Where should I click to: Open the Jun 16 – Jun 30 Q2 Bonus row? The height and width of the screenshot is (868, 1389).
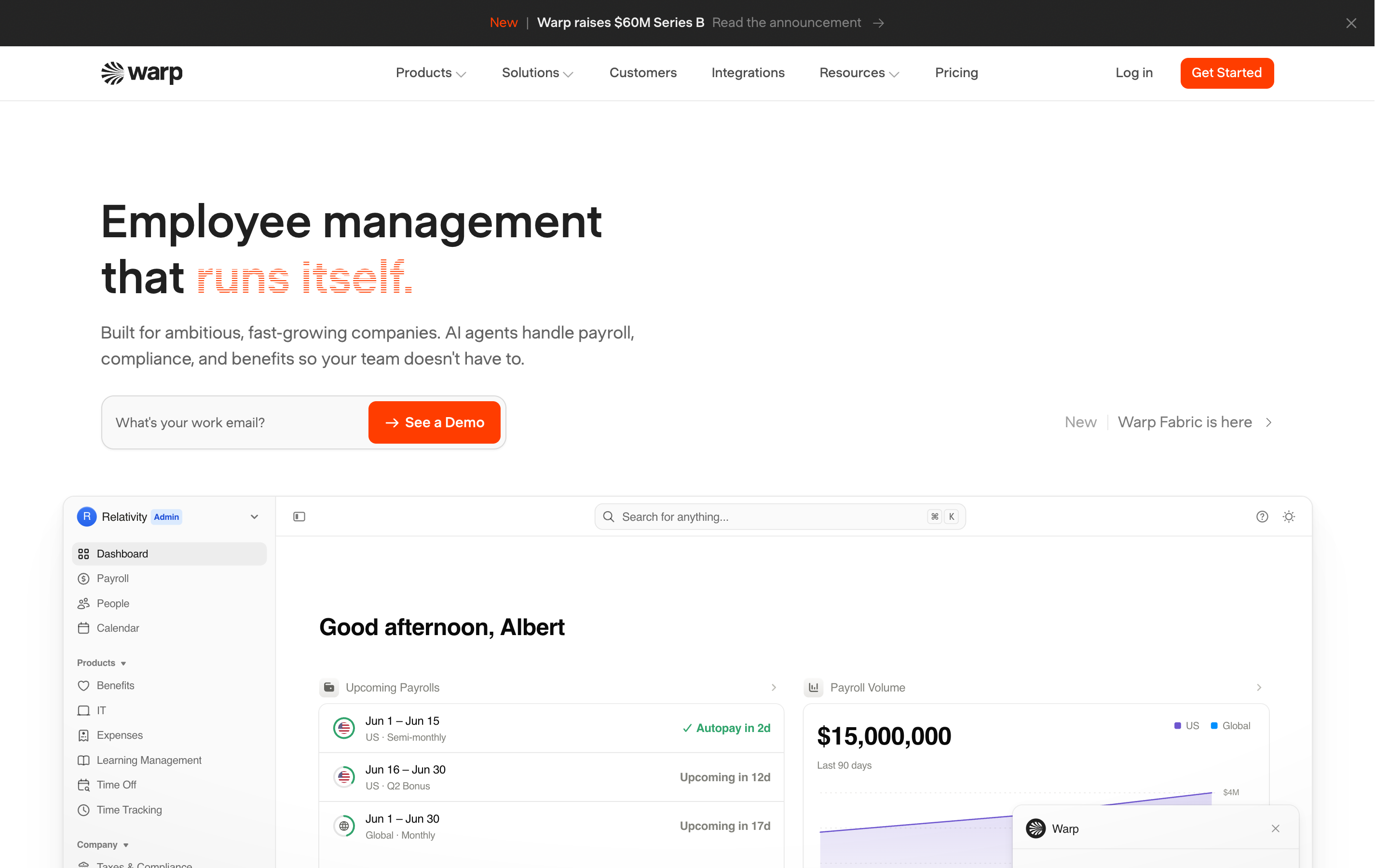pos(551,777)
